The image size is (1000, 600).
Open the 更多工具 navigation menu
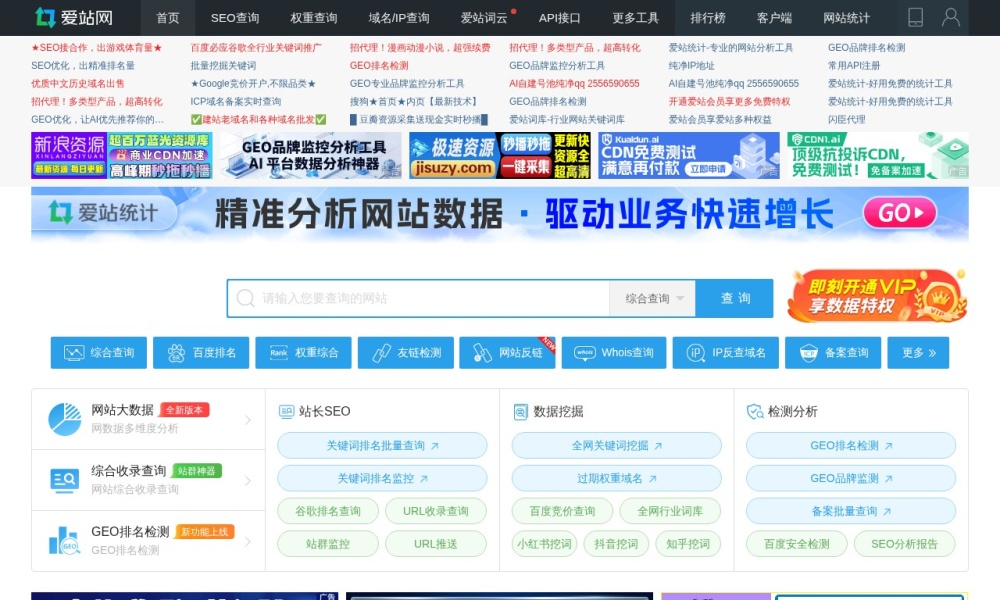635,18
